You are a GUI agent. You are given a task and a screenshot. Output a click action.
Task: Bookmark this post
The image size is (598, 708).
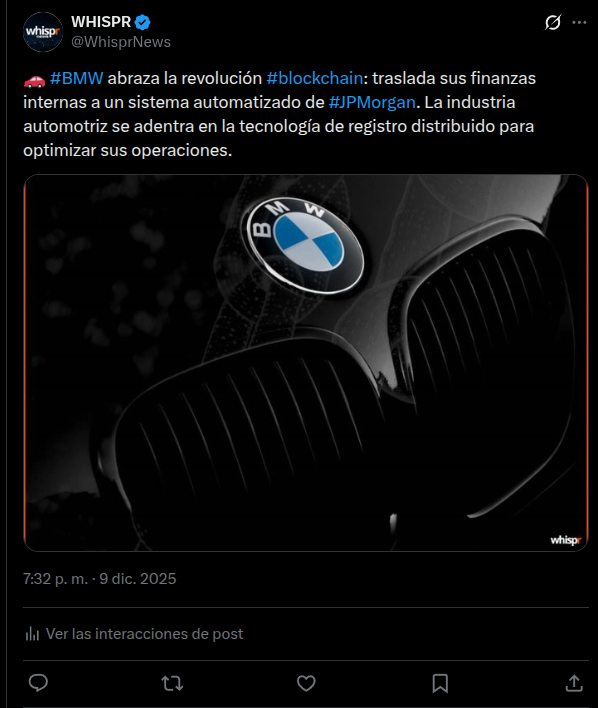tap(440, 683)
